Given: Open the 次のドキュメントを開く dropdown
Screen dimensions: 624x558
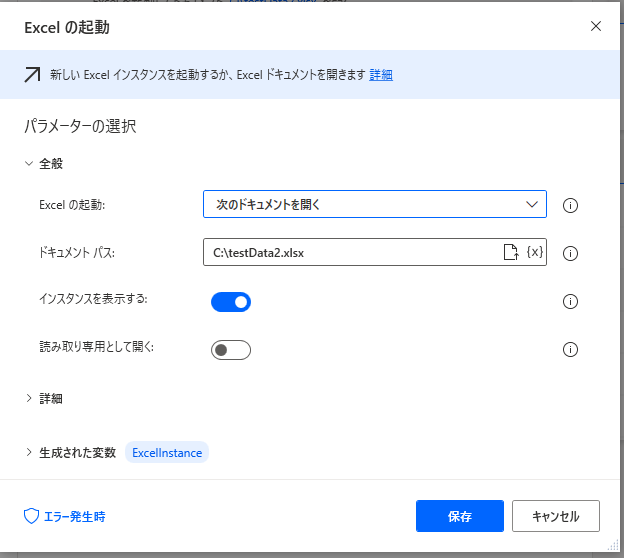Looking at the screenshot, I should click(374, 204).
